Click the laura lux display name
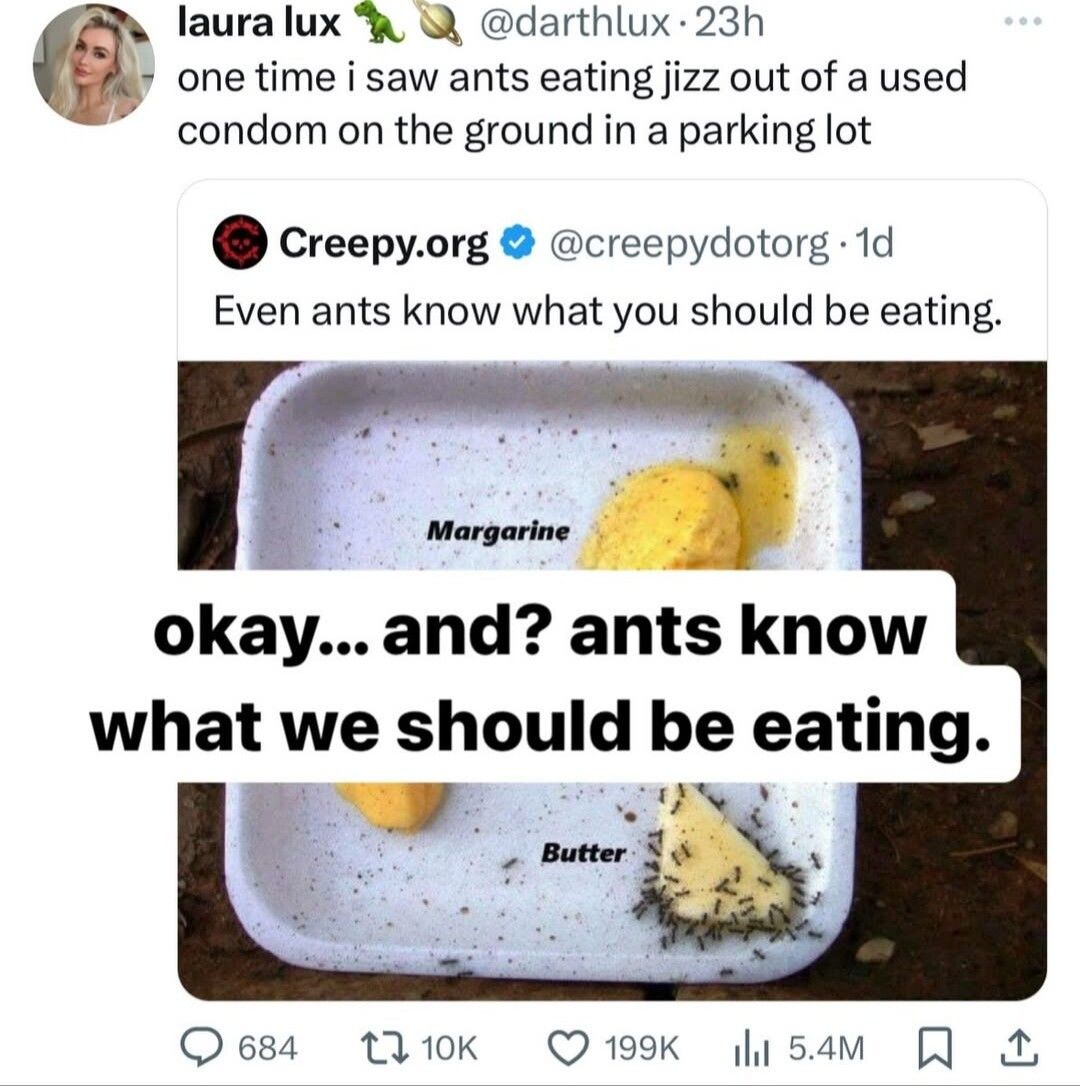The image size is (1080, 1086). [x=259, y=24]
